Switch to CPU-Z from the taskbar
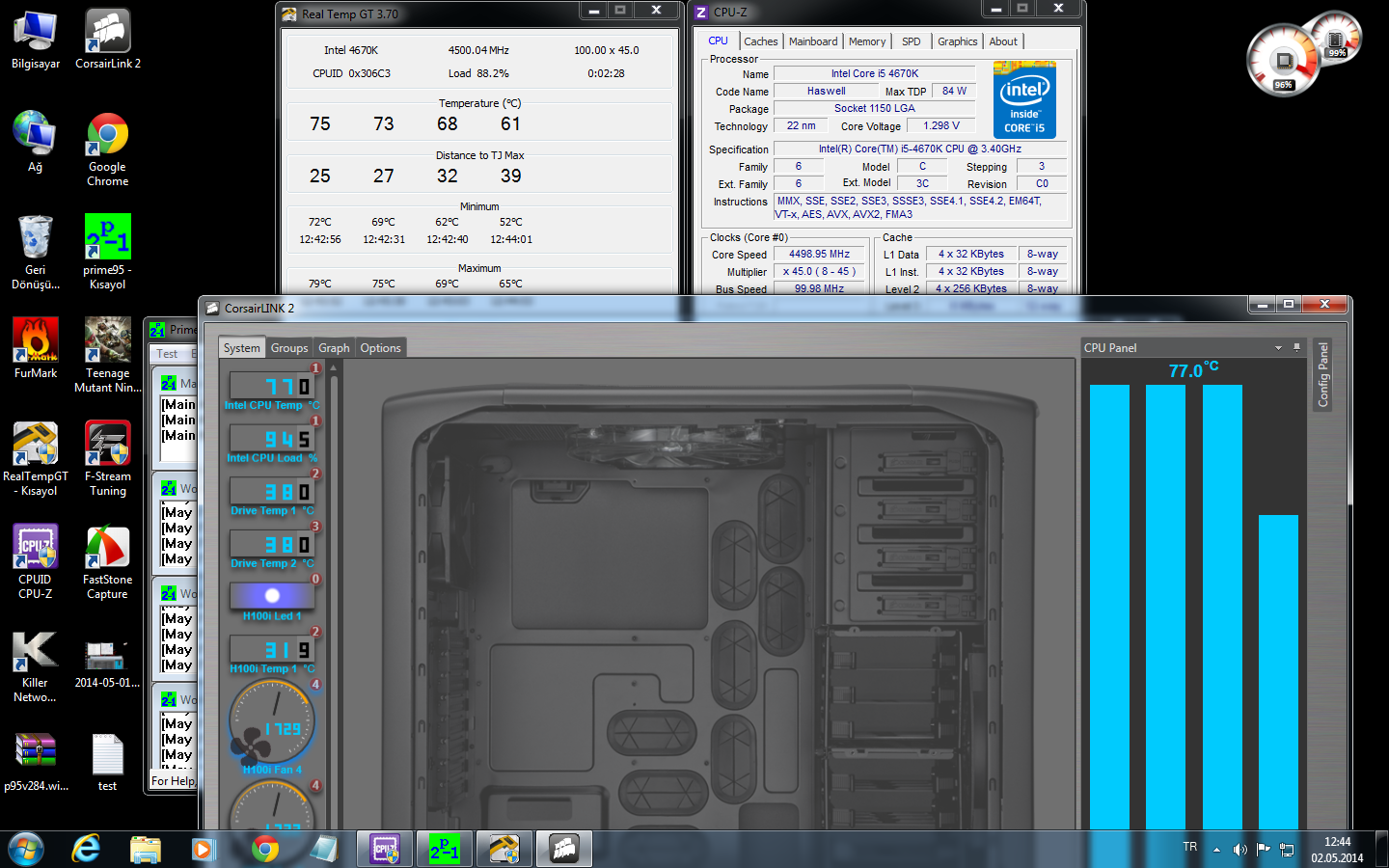1389x868 pixels. [385, 849]
